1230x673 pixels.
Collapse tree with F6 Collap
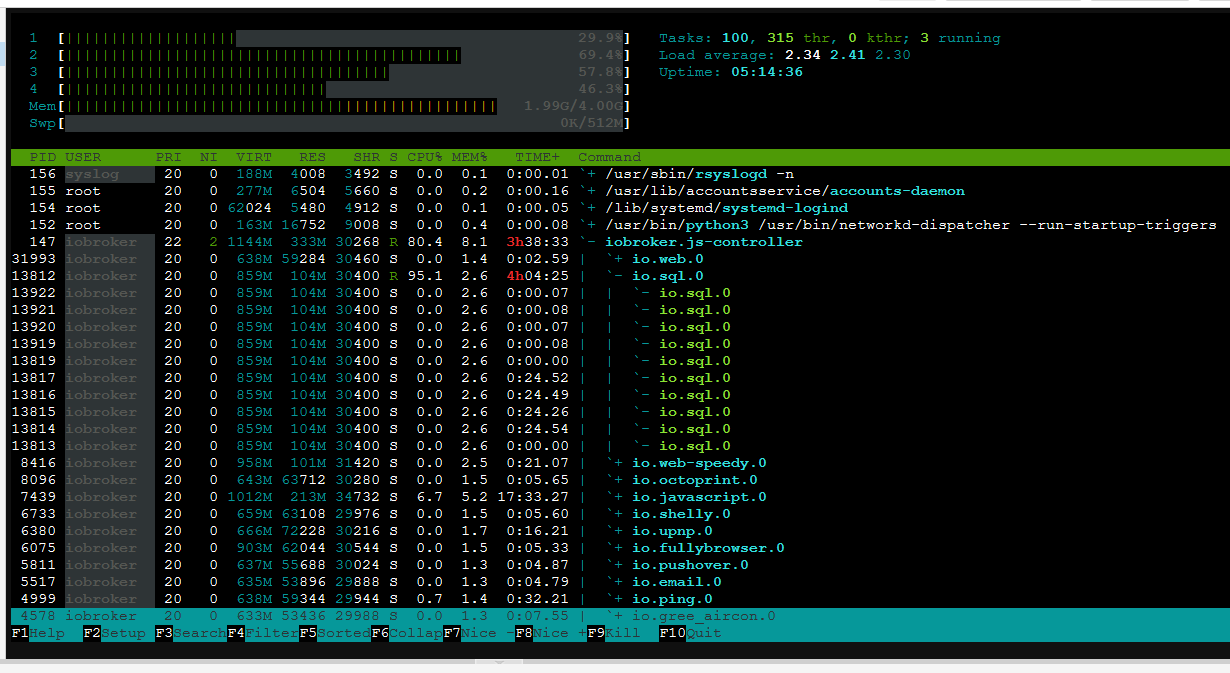pos(406,633)
